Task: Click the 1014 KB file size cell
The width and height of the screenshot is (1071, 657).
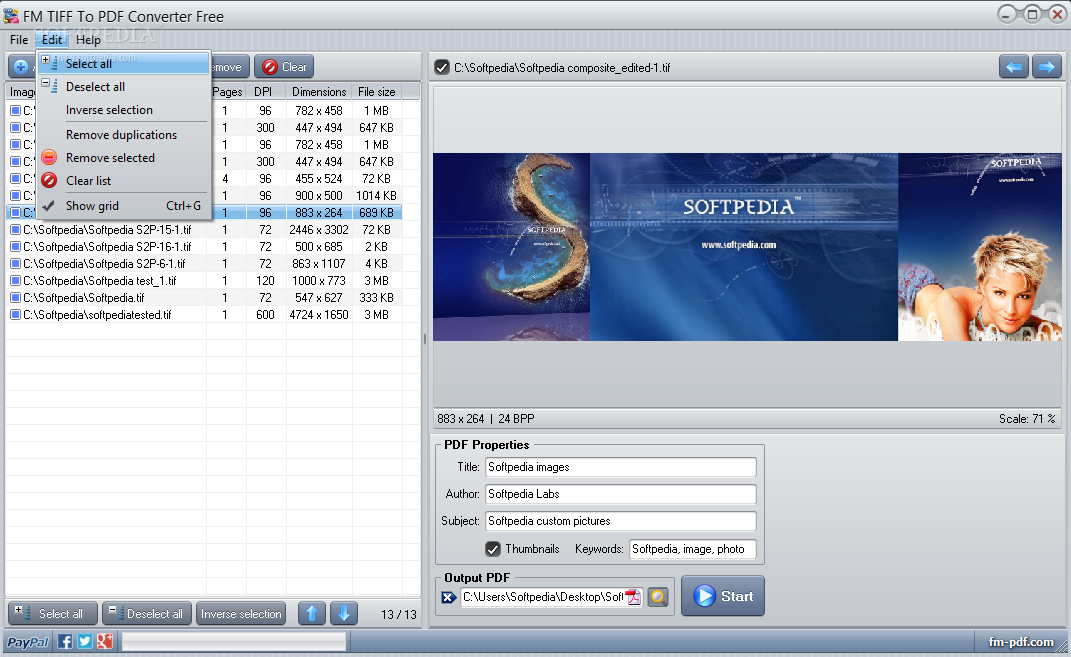Action: [x=376, y=195]
